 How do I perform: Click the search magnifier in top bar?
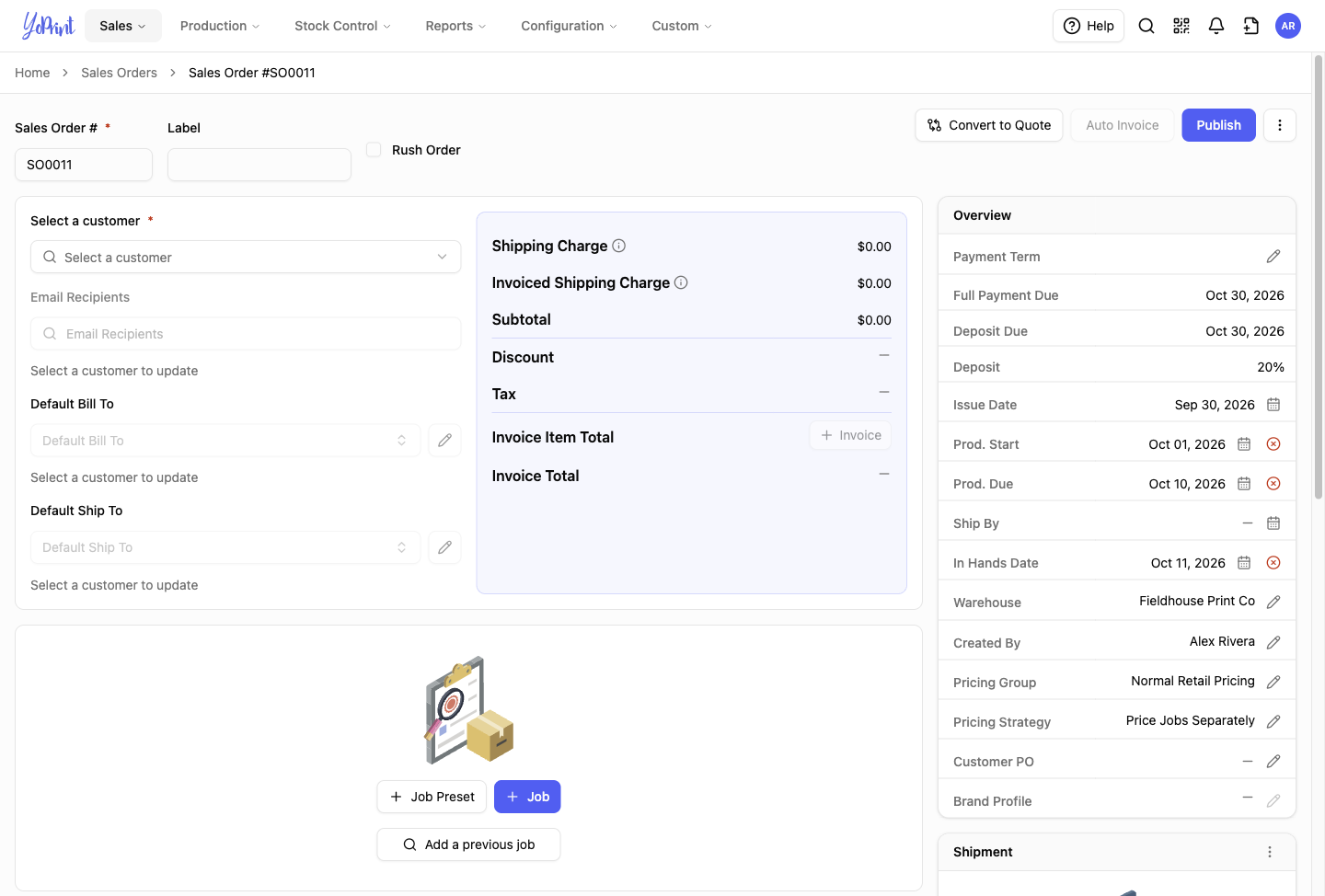[x=1146, y=26]
